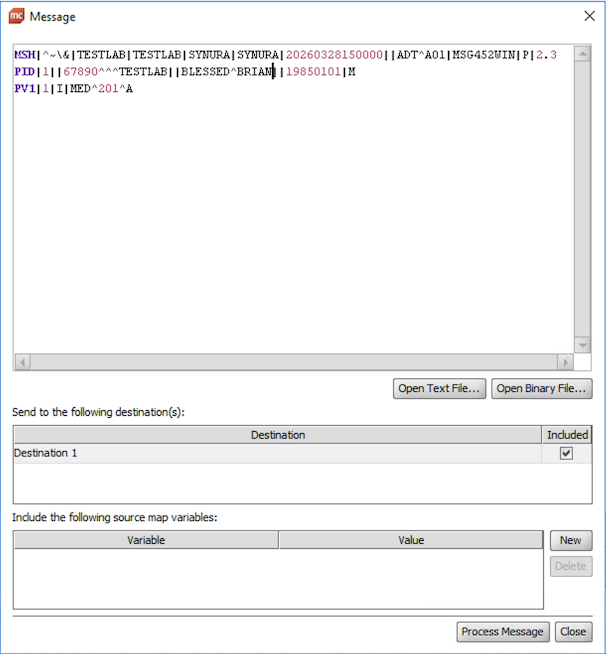Viewport: 606px width, 654px height.
Task: Click the PV1 segment name in message
Action: (25, 88)
